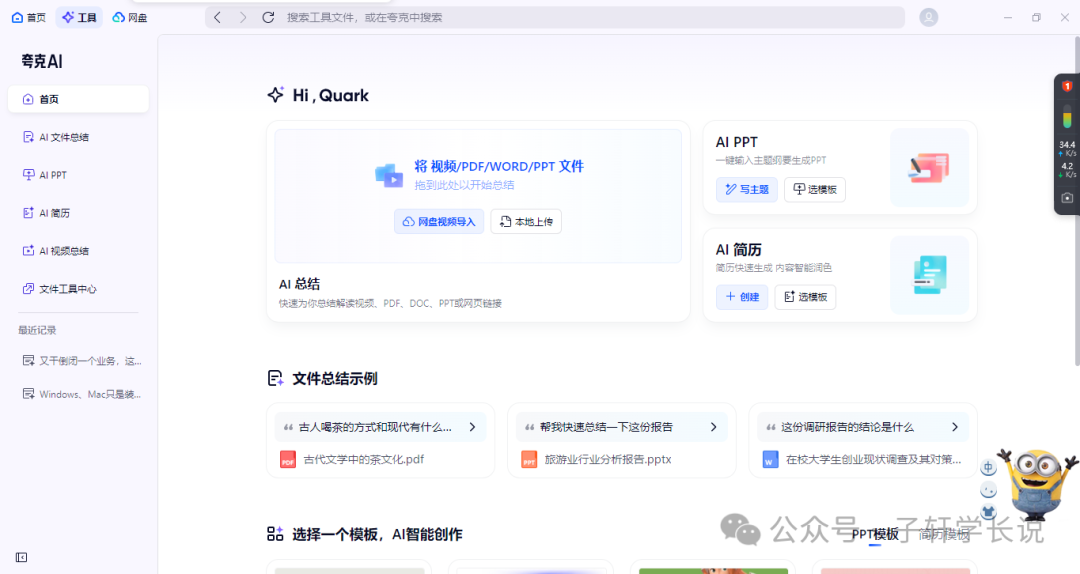Switch to the 工具 top tab

click(x=79, y=17)
